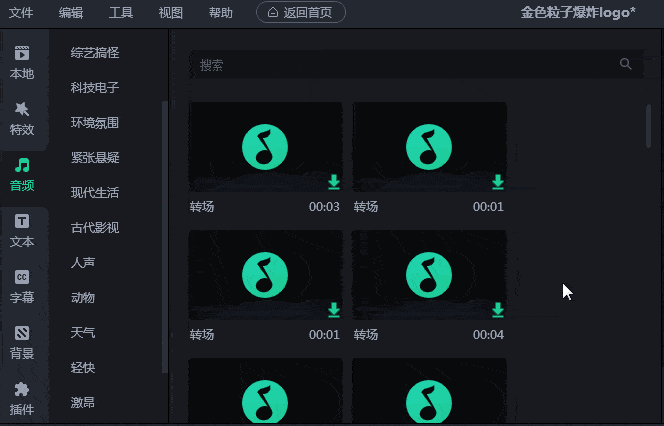Select the 环境氛围 audio category

[x=95, y=123]
